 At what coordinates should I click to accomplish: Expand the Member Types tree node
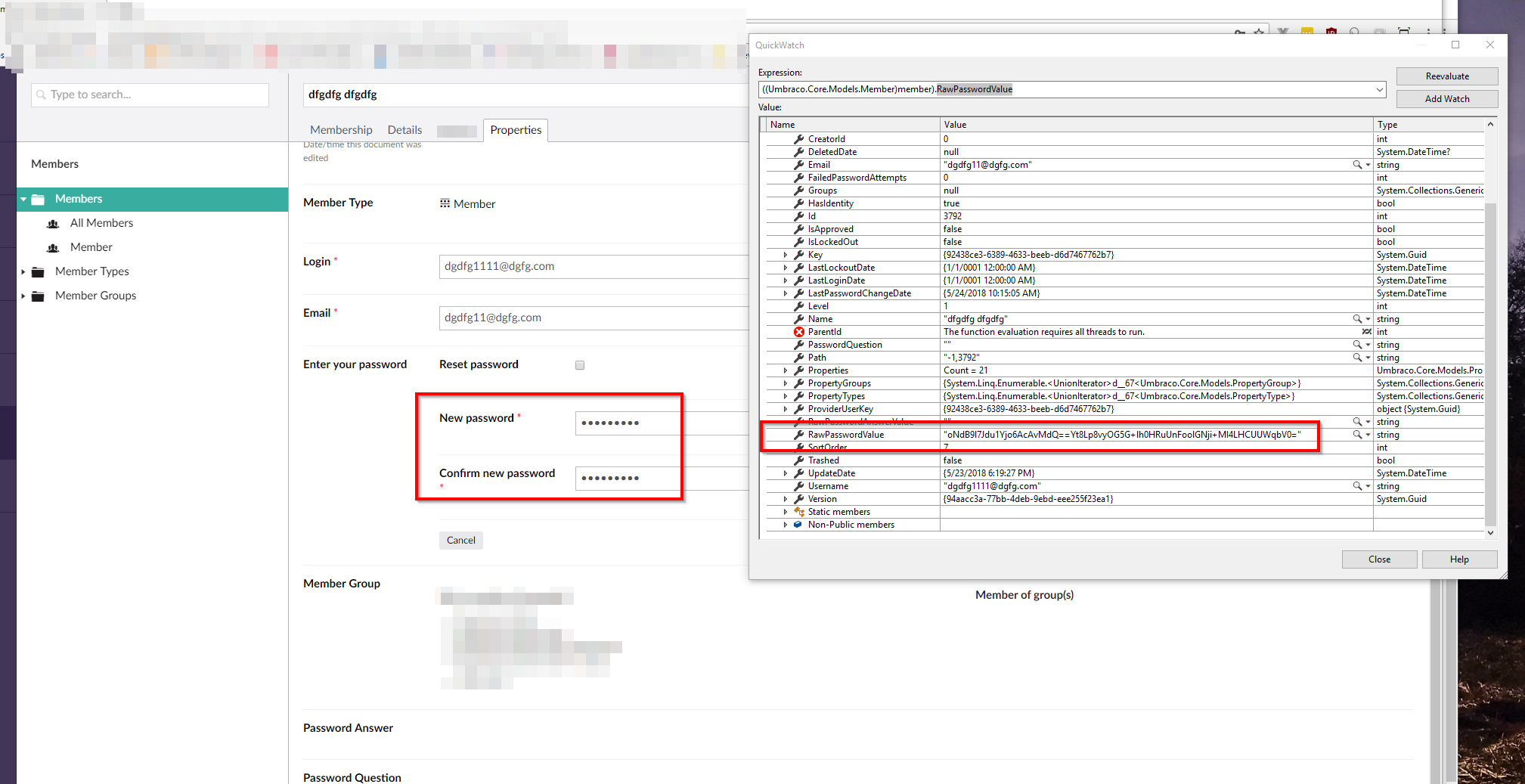click(x=23, y=272)
